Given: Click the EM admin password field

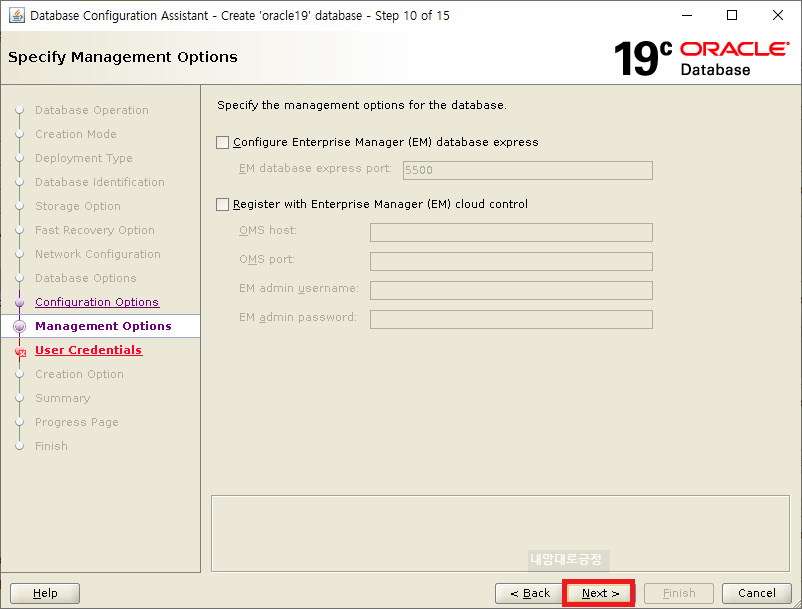Looking at the screenshot, I should pos(511,320).
